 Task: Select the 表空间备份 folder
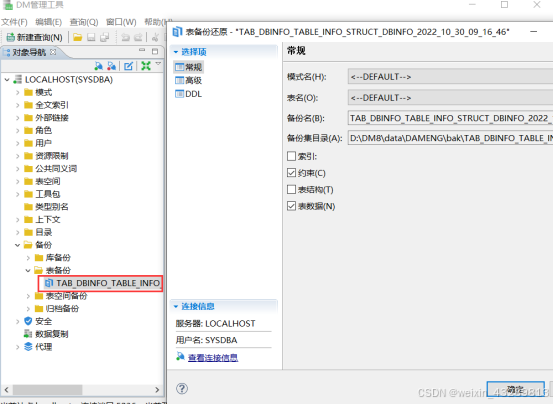[x=66, y=296]
